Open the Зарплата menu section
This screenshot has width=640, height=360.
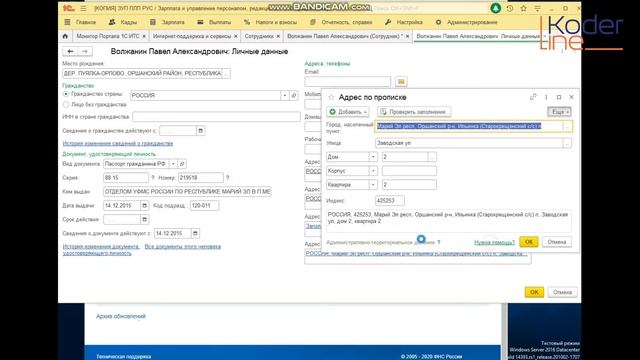(x=167, y=22)
